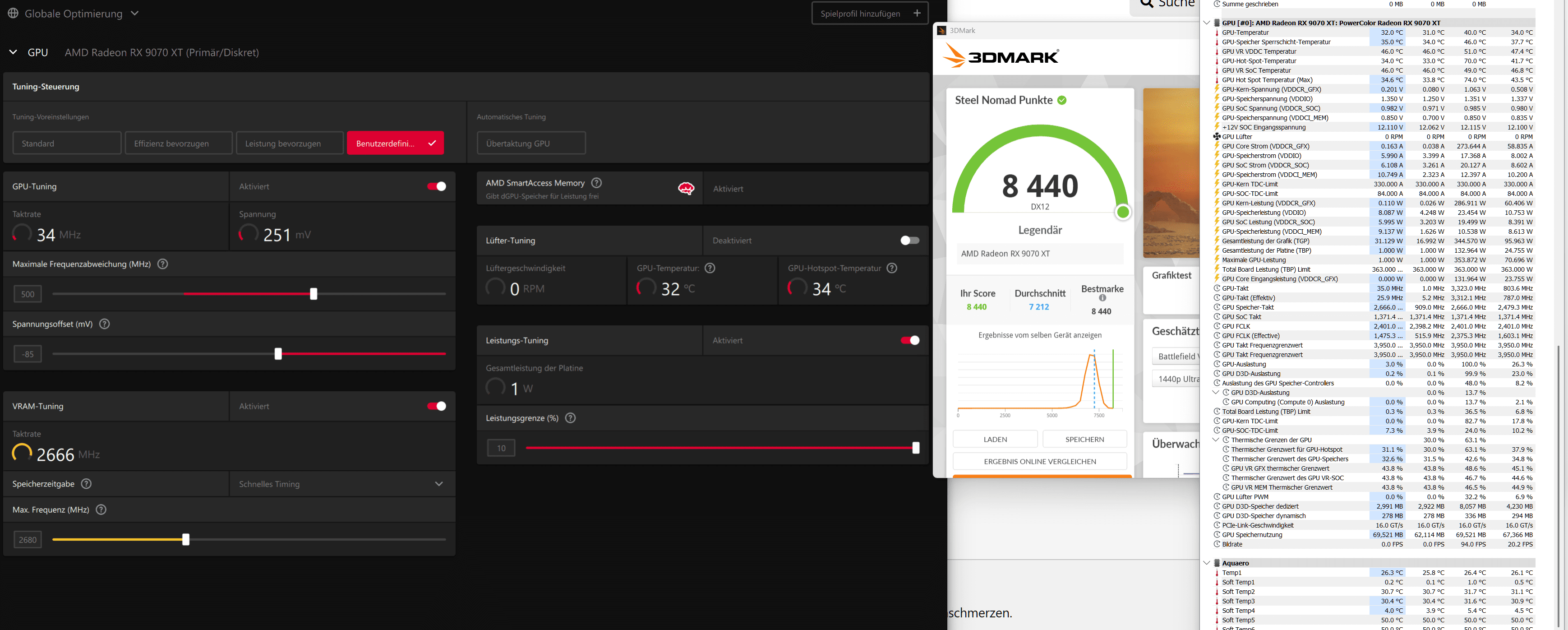Screen dimensions: 1568x630
Task: Click the AMD SmartAccess Memory help icon
Action: pos(596,183)
